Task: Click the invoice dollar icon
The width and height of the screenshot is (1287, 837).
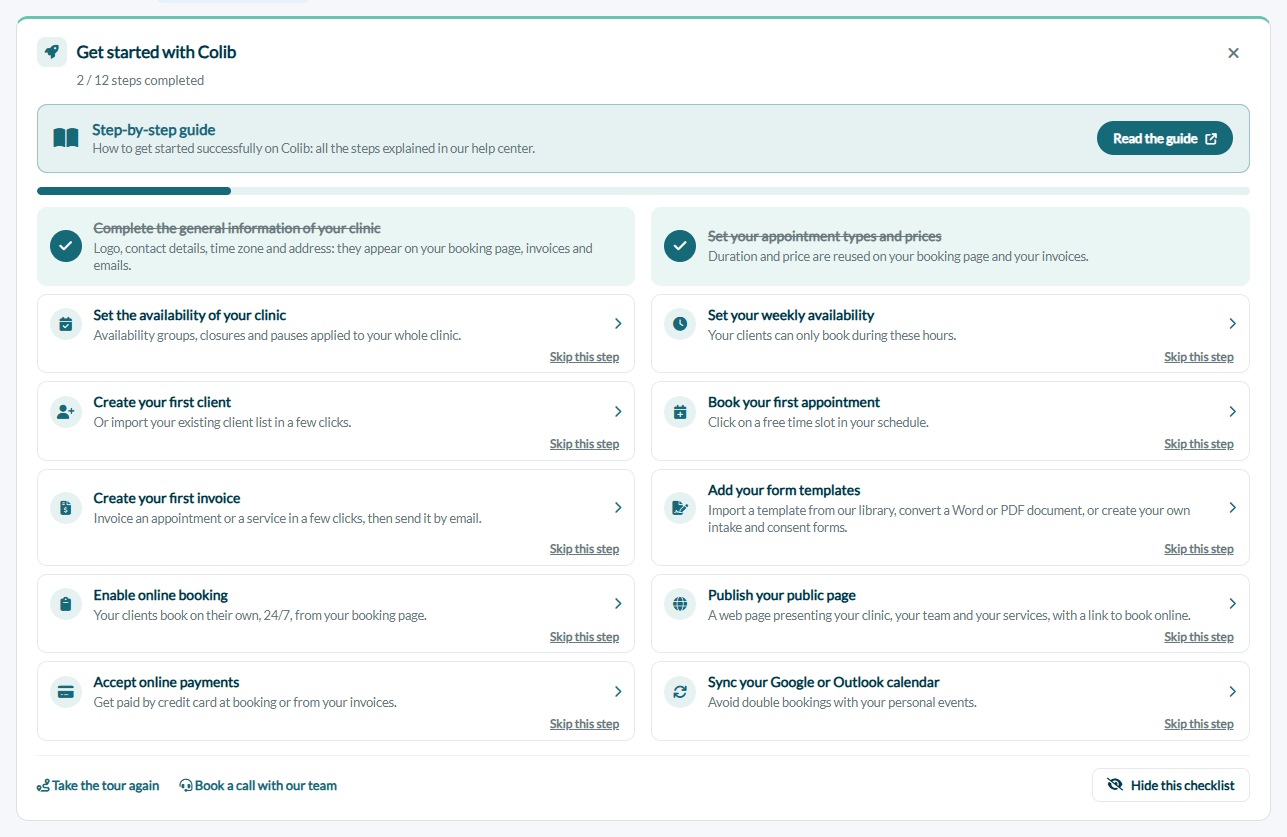Action: [66, 507]
